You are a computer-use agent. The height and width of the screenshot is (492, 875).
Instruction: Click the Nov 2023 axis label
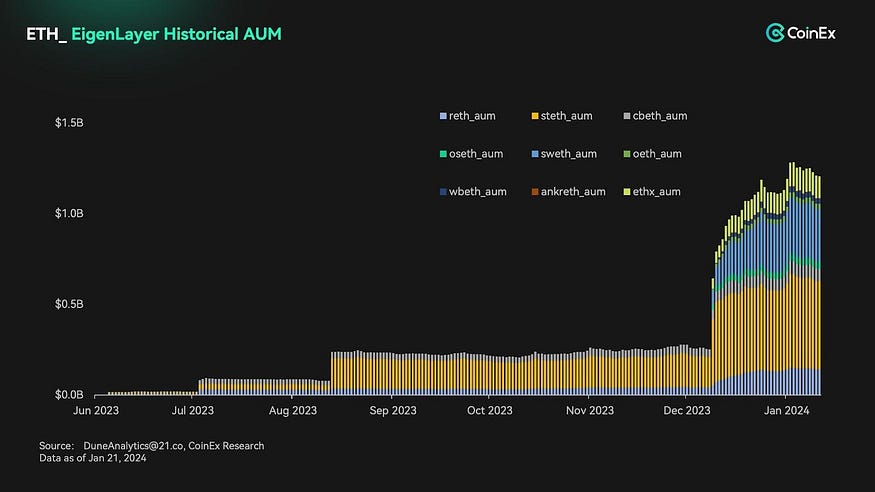(590, 411)
